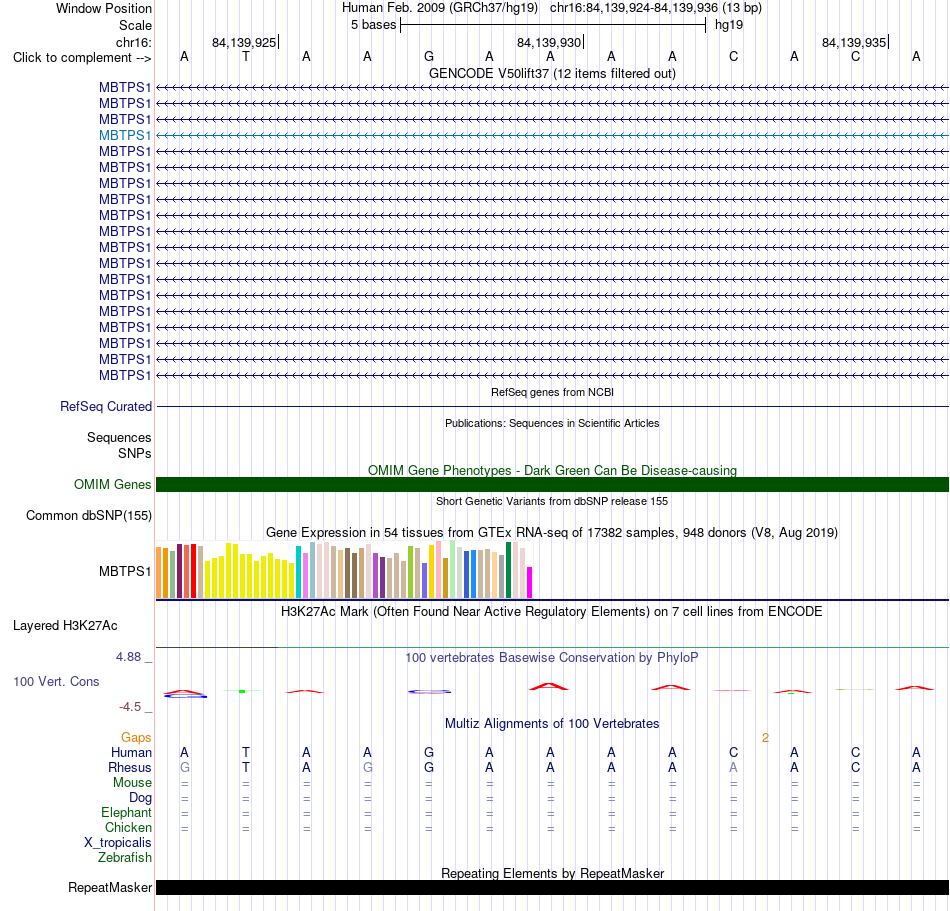The image size is (950, 911).
Task: Click the 'Dog' alignment row label
Action: click(140, 798)
